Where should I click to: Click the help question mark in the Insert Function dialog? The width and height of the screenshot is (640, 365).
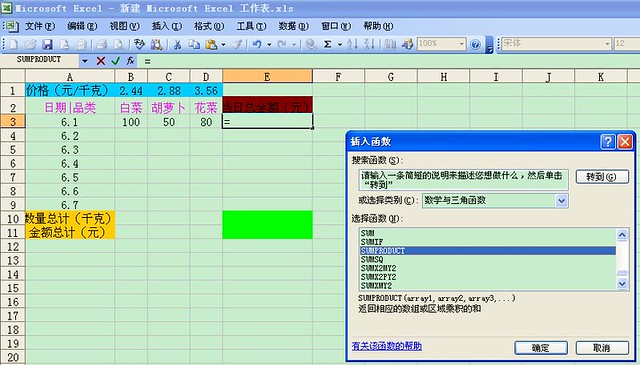point(608,142)
